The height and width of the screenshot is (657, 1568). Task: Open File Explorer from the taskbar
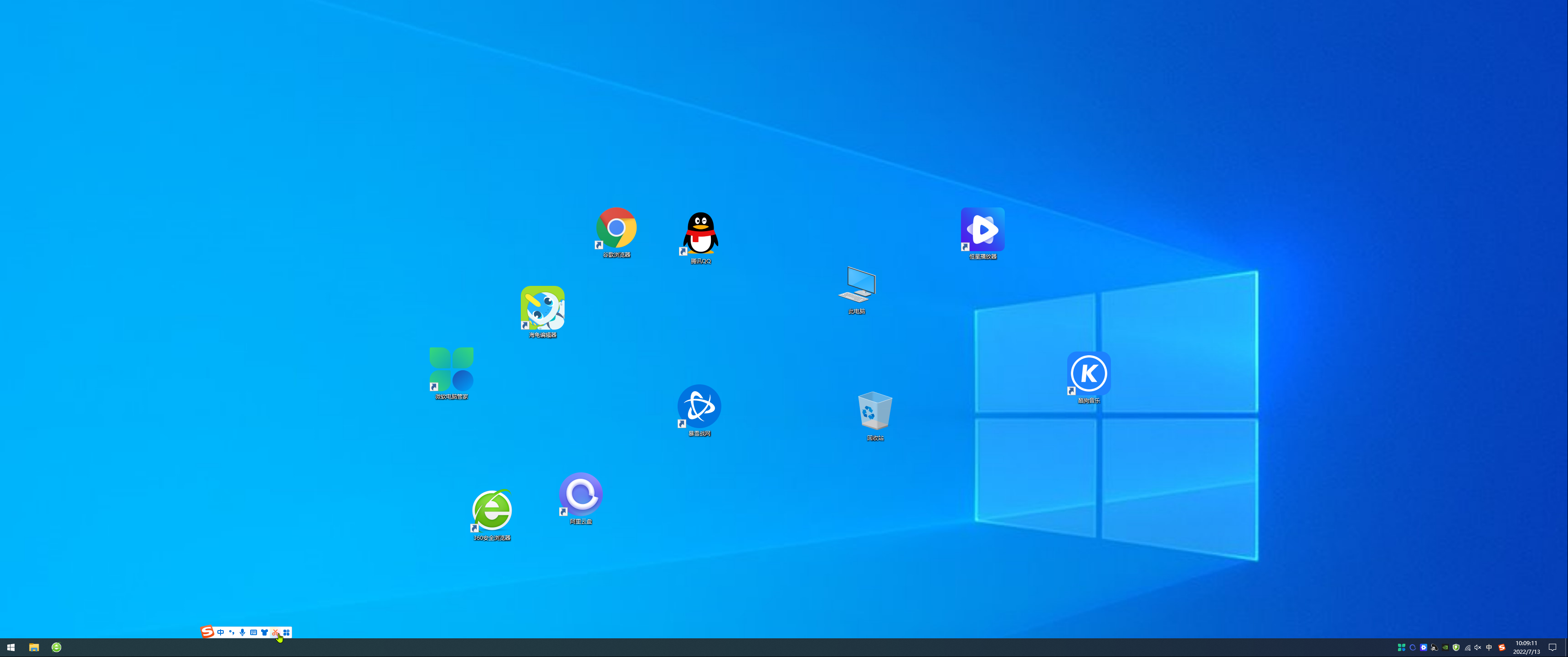pos(34,647)
